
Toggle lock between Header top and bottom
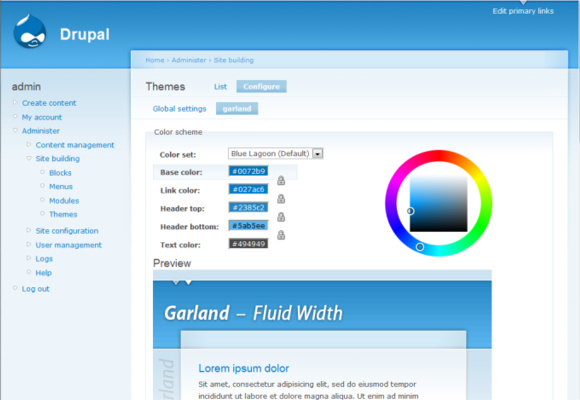click(281, 217)
